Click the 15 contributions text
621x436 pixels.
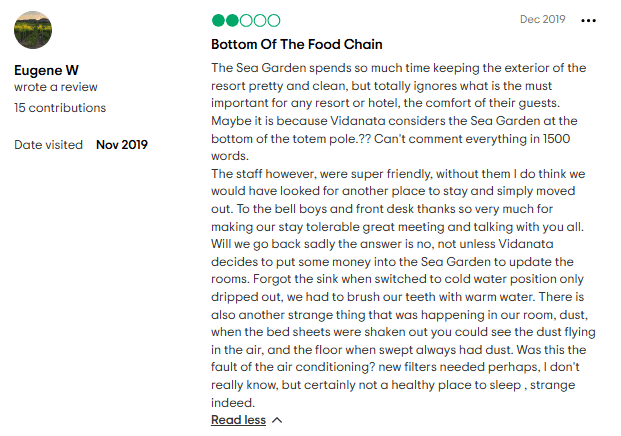pos(60,108)
